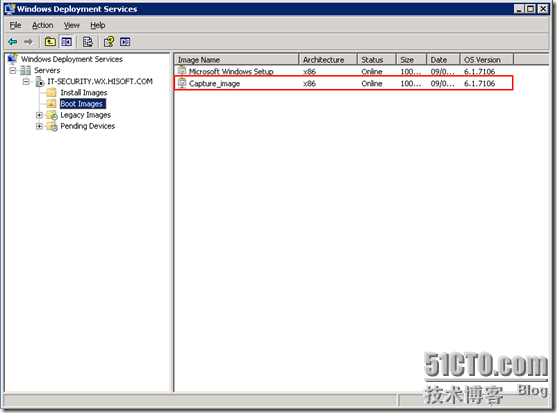Go up one level with folder icon
The width and height of the screenshot is (557, 413).
50,42
